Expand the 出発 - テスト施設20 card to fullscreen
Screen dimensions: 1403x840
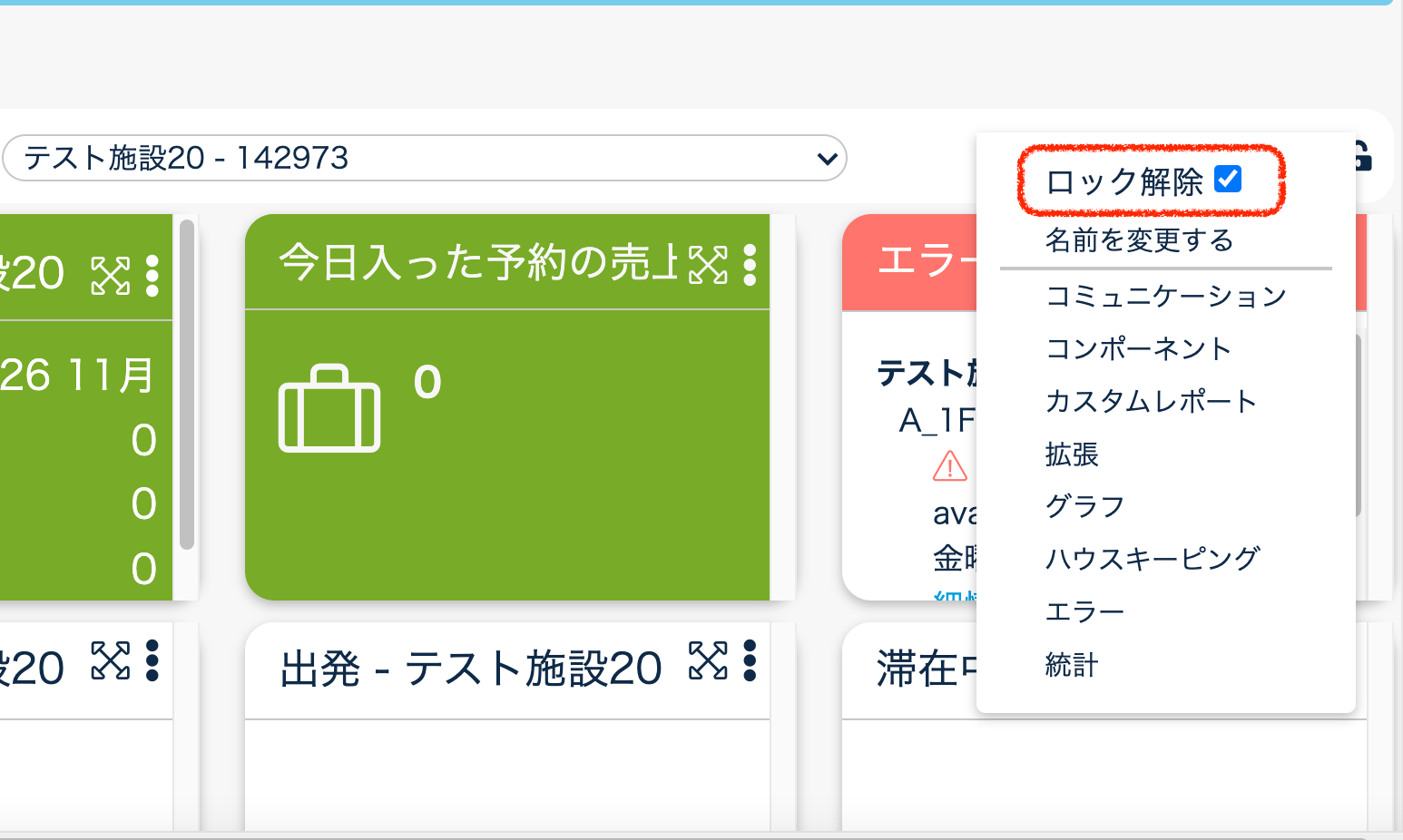click(708, 660)
